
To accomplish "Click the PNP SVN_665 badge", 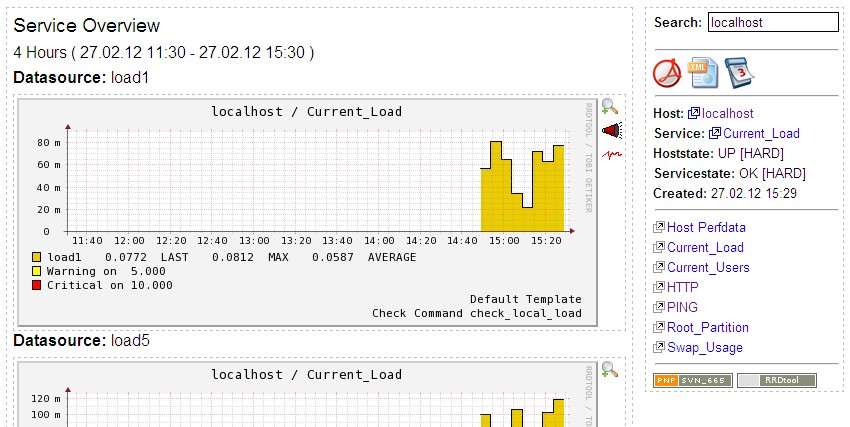I will pyautogui.click(x=693, y=380).
